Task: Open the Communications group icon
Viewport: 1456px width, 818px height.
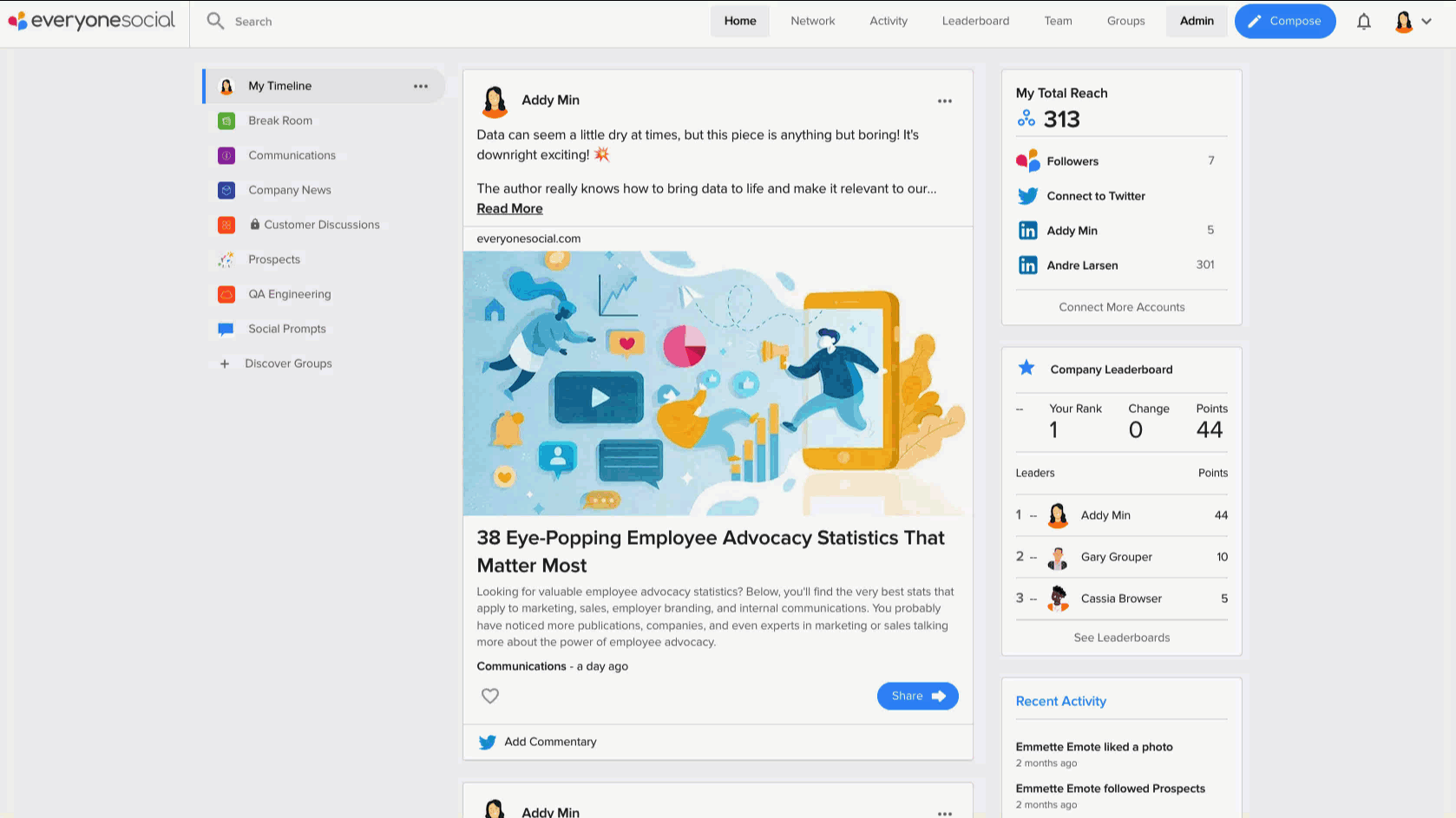Action: coord(226,155)
